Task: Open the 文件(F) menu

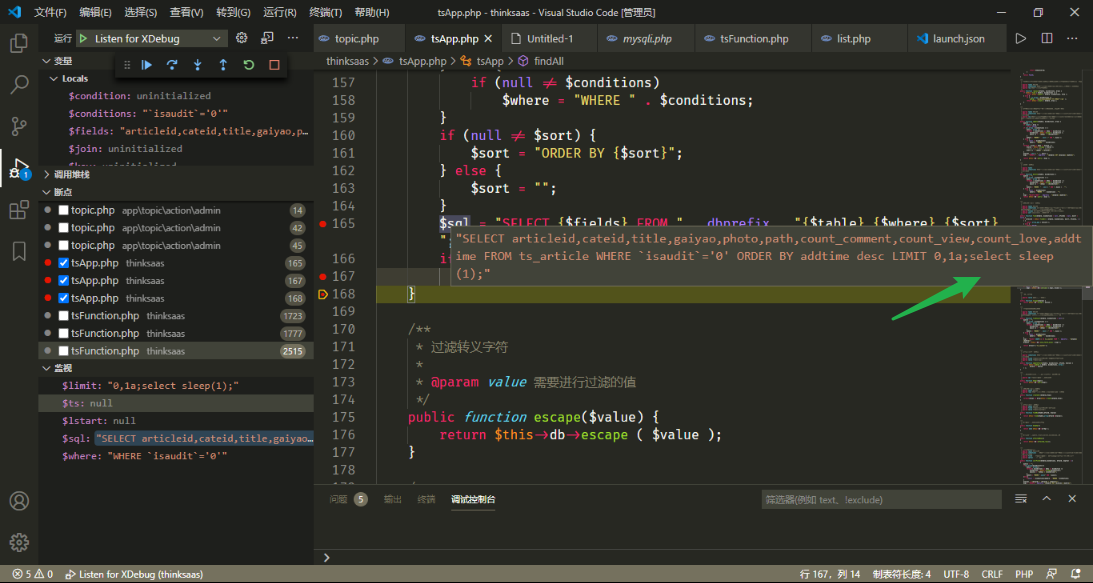Action: [x=50, y=13]
